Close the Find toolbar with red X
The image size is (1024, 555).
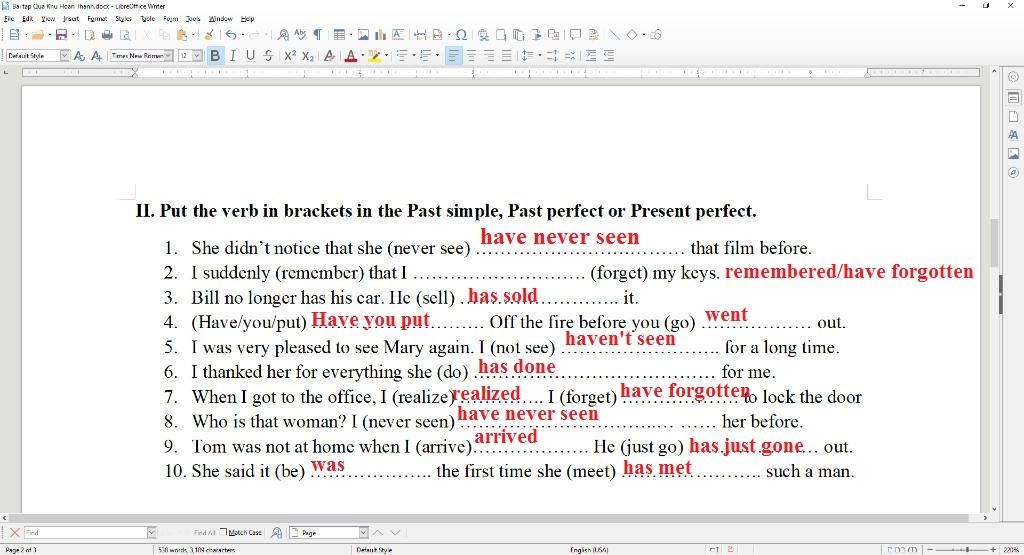14,532
